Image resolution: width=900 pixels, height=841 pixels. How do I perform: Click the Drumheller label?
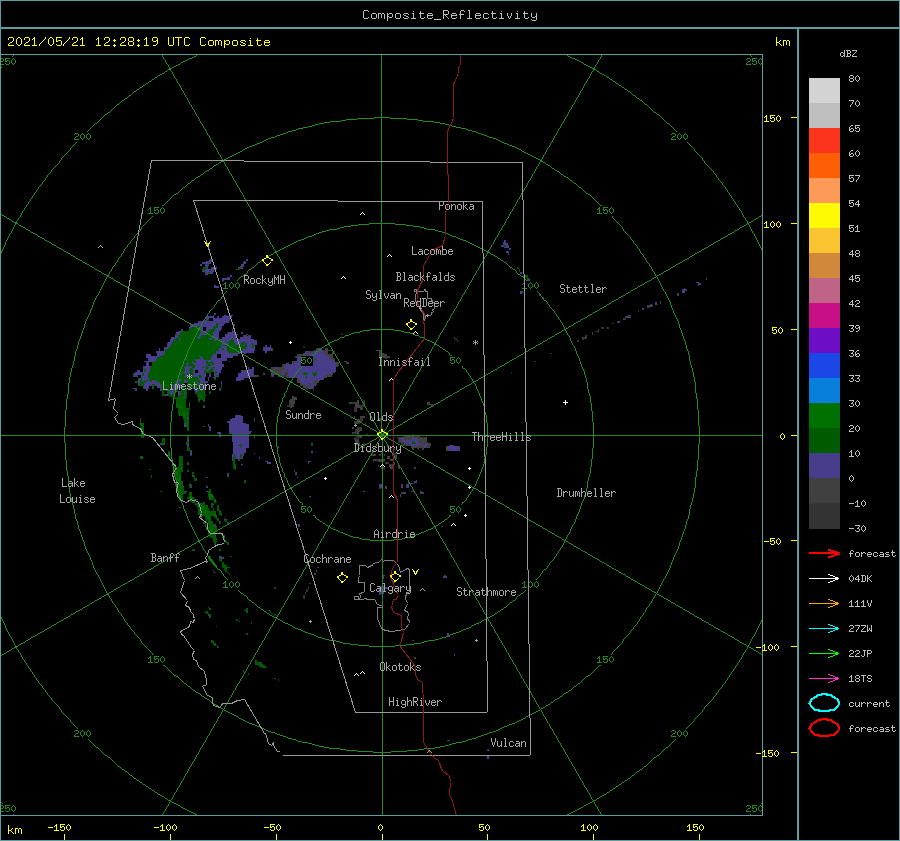coord(586,493)
